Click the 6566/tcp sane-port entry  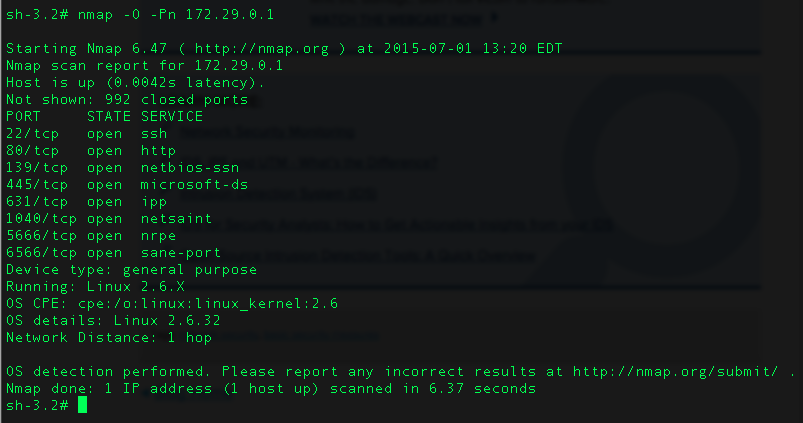click(x=113, y=252)
